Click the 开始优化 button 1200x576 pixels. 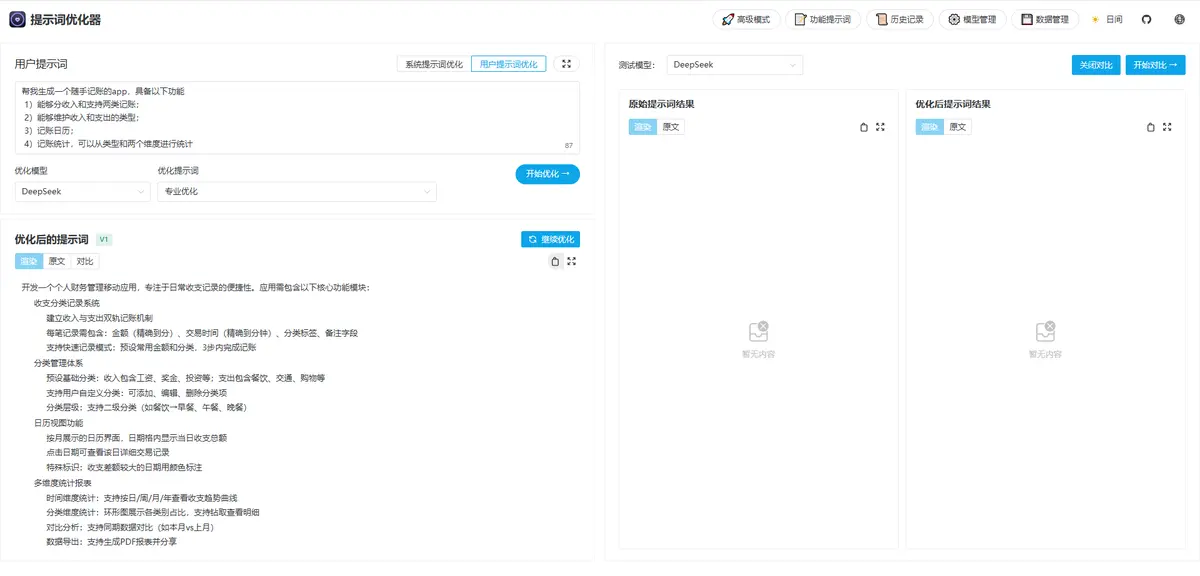coord(548,174)
